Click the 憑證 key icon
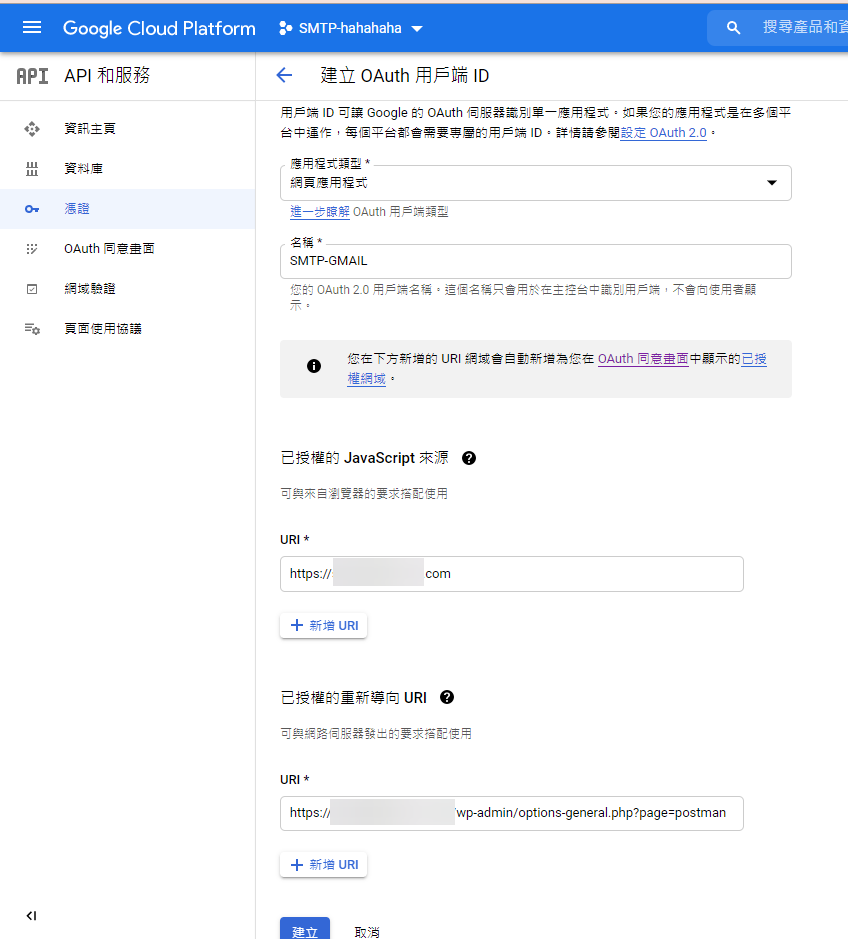Screen dimensions: 848x939 click(x=32, y=209)
